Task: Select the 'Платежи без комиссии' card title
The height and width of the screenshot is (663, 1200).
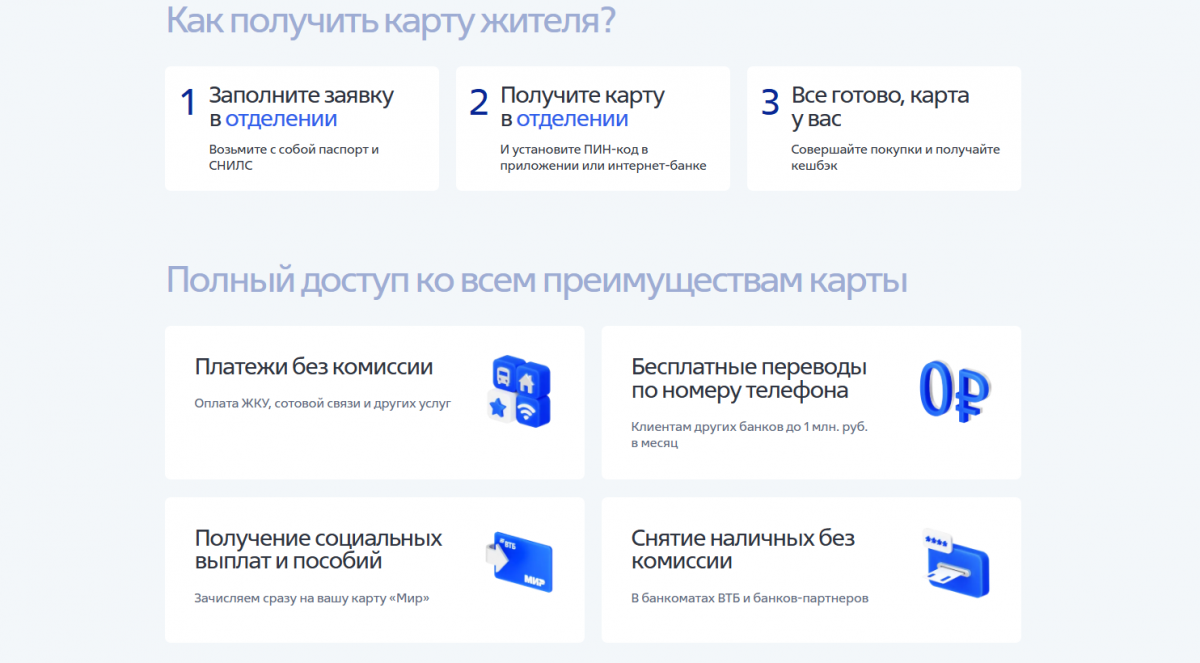Action: pyautogui.click(x=314, y=367)
